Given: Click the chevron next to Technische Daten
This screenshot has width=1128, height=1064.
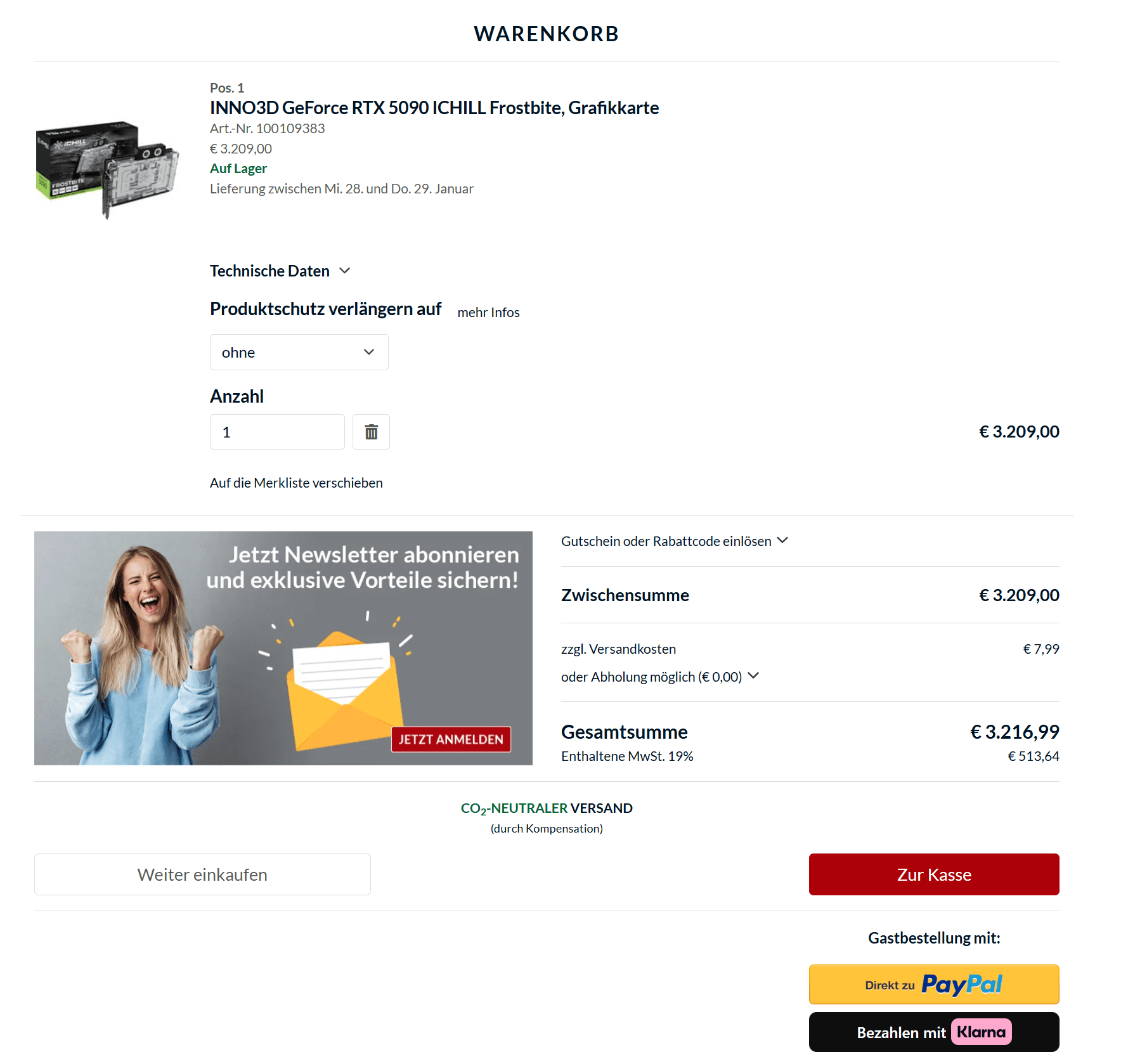Looking at the screenshot, I should pyautogui.click(x=345, y=271).
